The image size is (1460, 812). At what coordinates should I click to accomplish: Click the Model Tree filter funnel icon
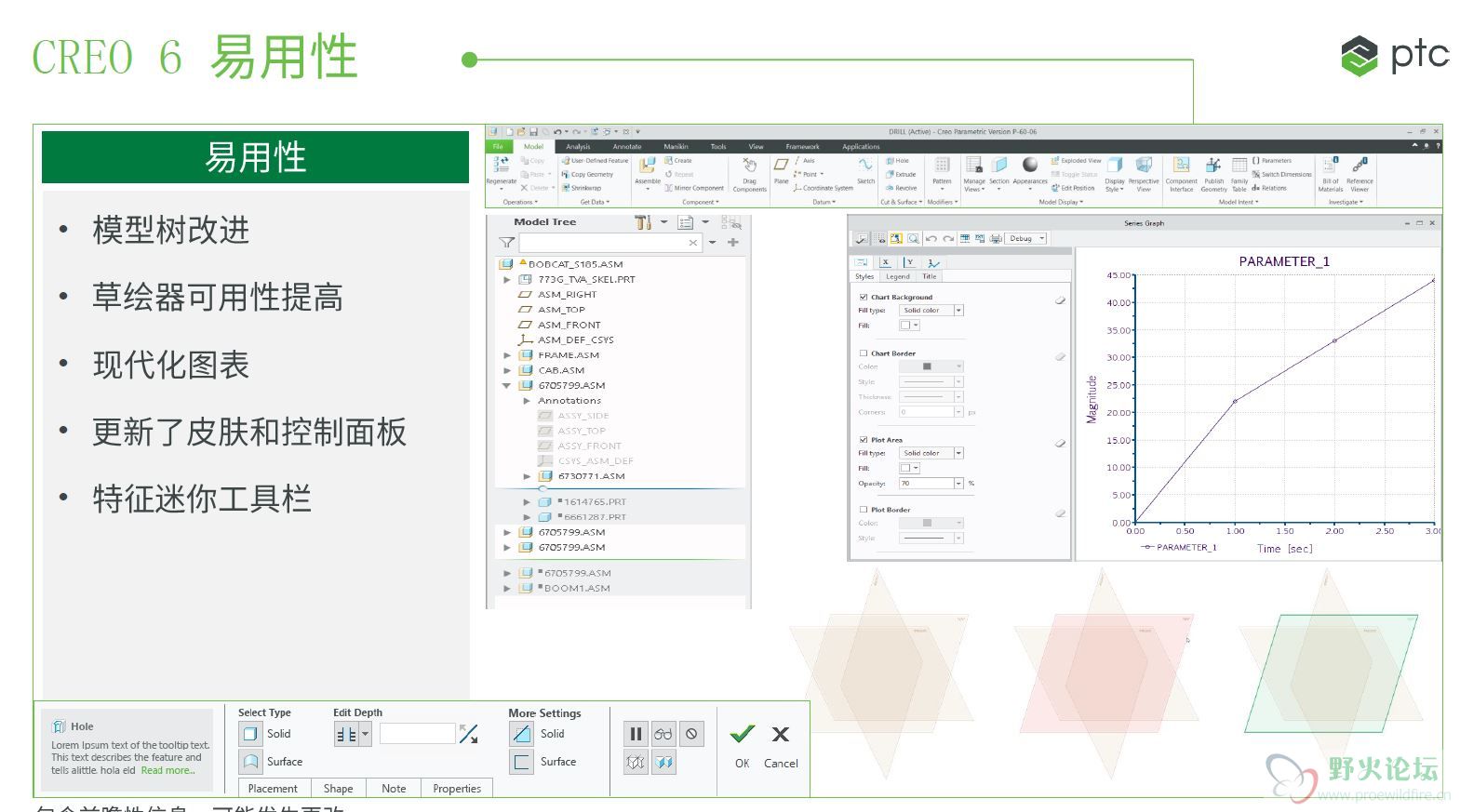click(506, 243)
